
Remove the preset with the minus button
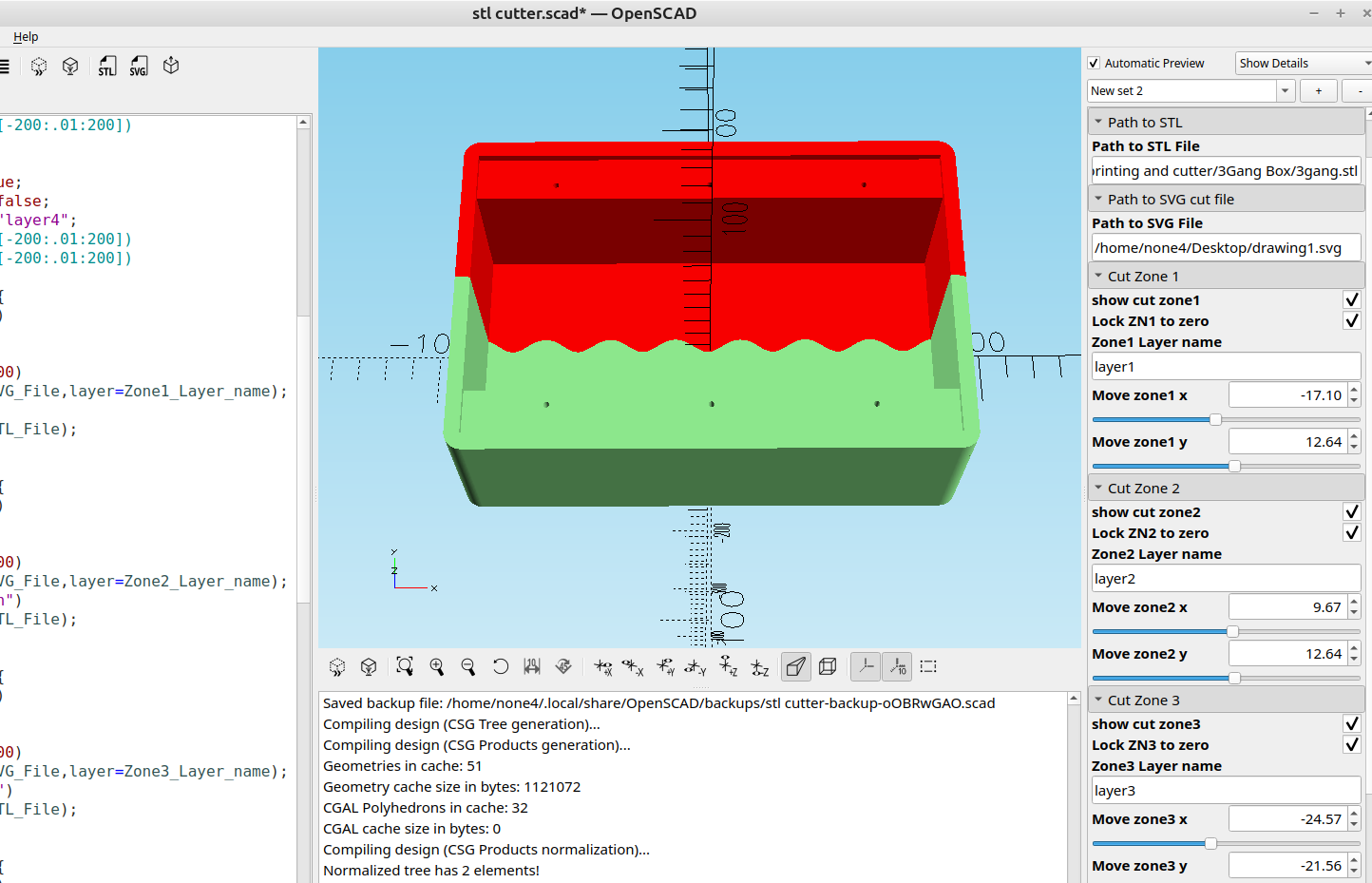point(1359,90)
